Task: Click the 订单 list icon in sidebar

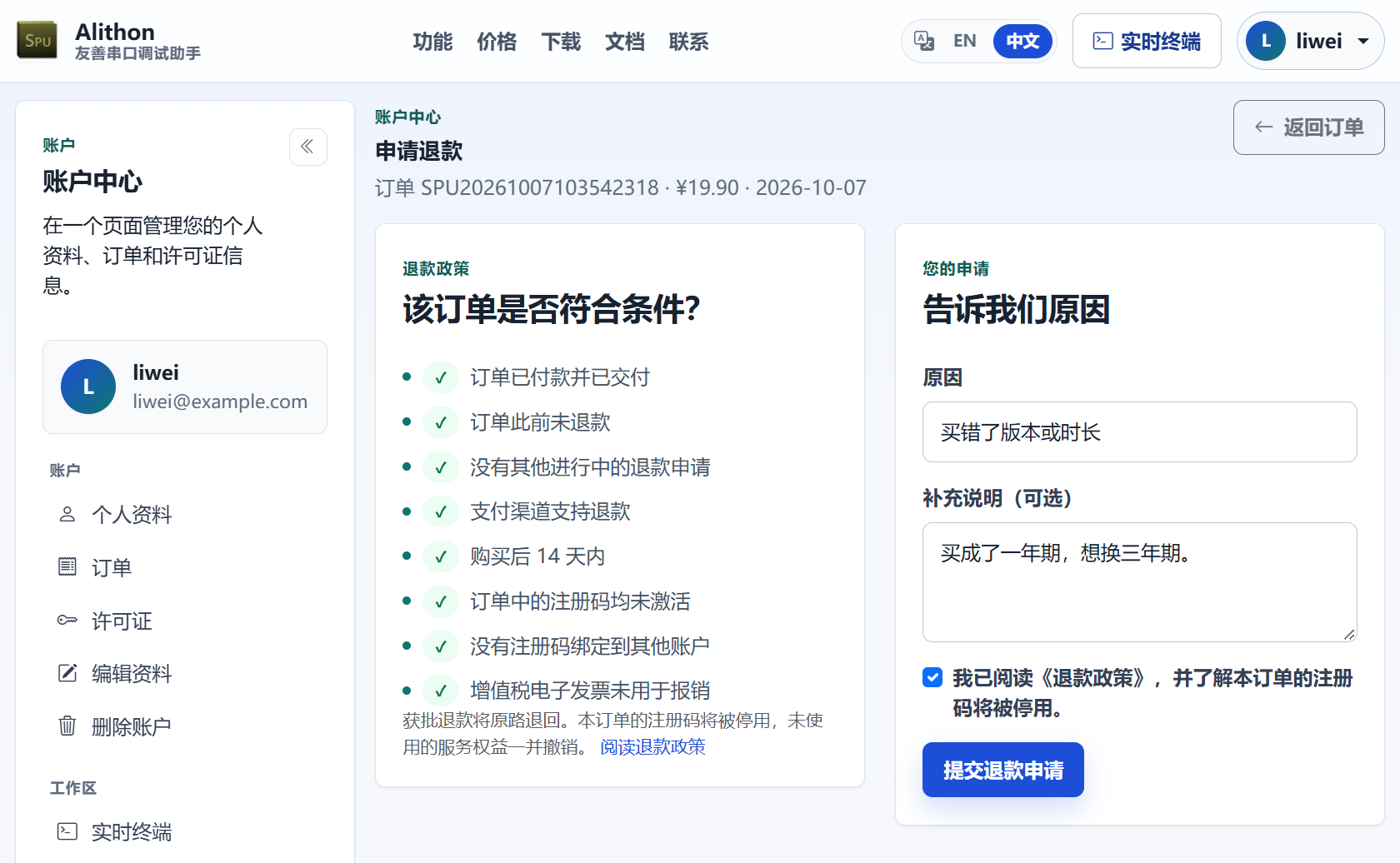Action: 67,567
